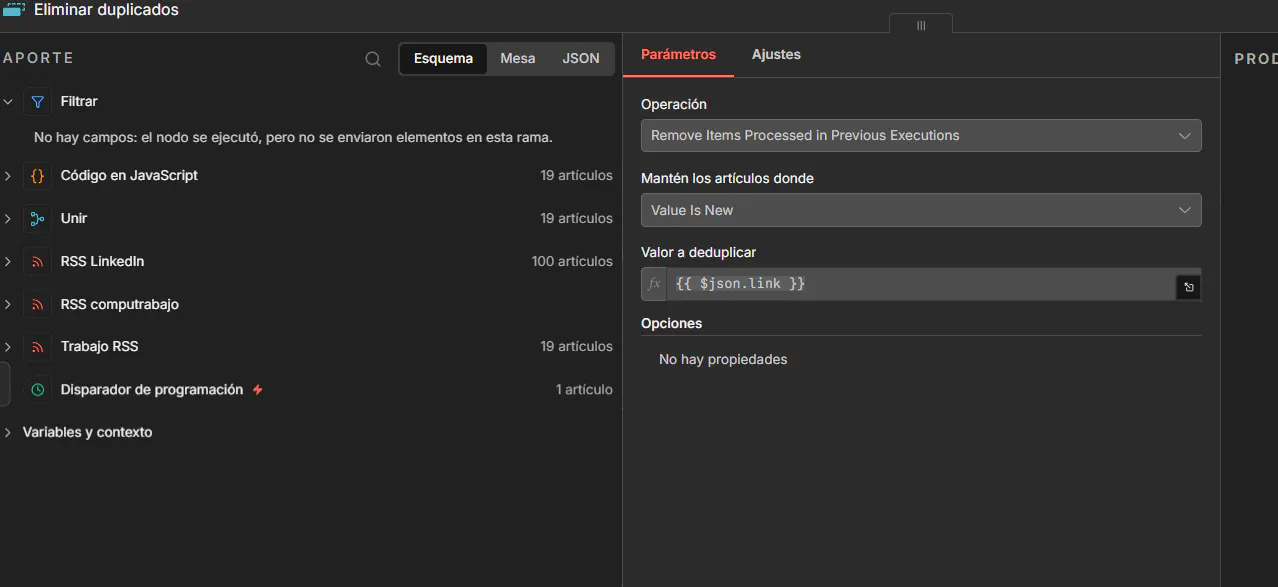
Task: Click the RSS computrabajo feed icon
Action: (x=38, y=305)
